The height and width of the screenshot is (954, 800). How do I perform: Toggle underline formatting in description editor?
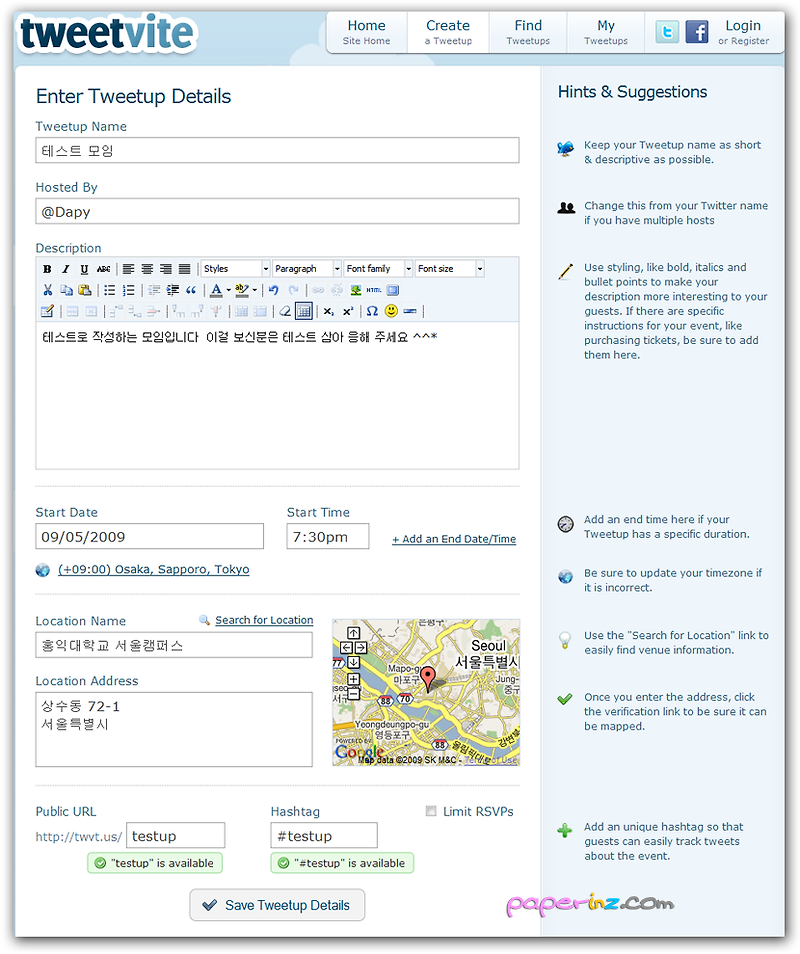[84, 269]
